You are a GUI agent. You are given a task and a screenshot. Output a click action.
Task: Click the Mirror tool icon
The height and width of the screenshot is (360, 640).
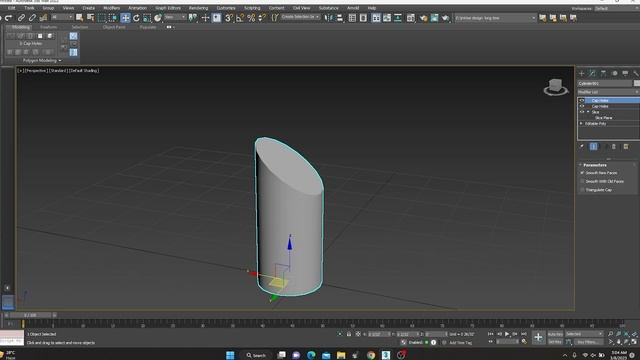point(329,18)
